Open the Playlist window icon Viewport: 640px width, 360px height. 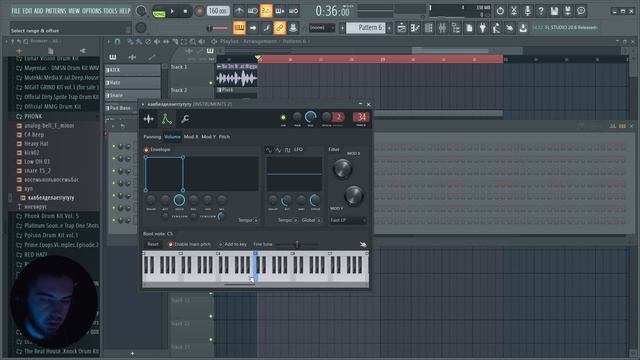coord(402,28)
